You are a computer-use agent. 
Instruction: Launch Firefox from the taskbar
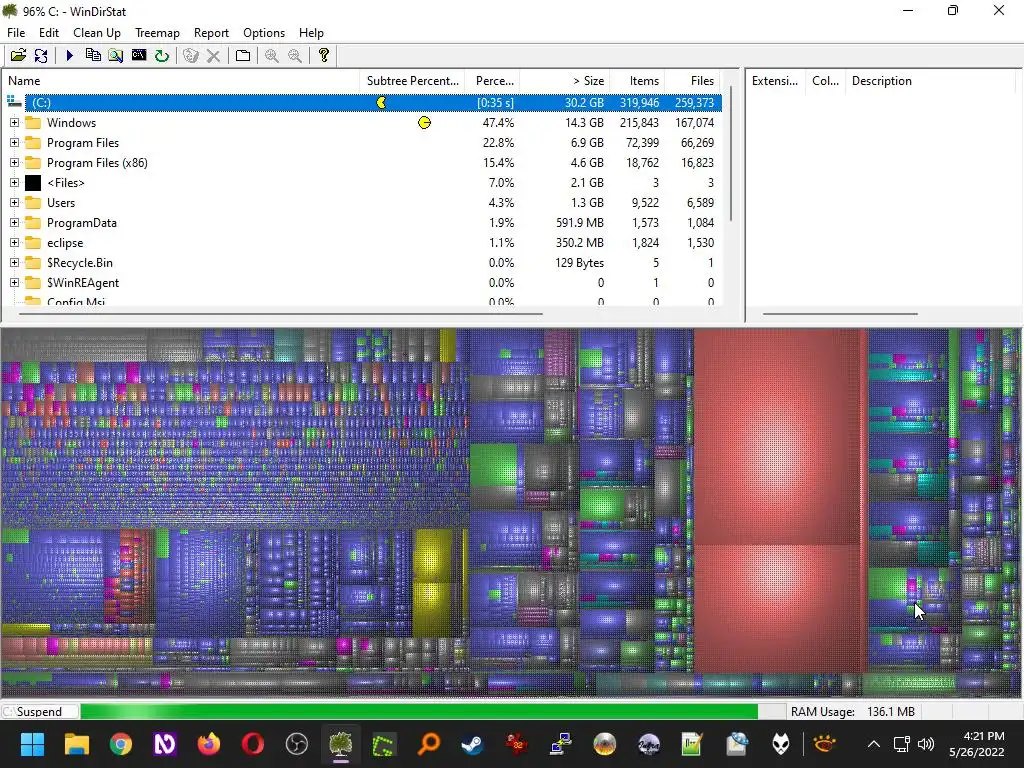pos(209,744)
